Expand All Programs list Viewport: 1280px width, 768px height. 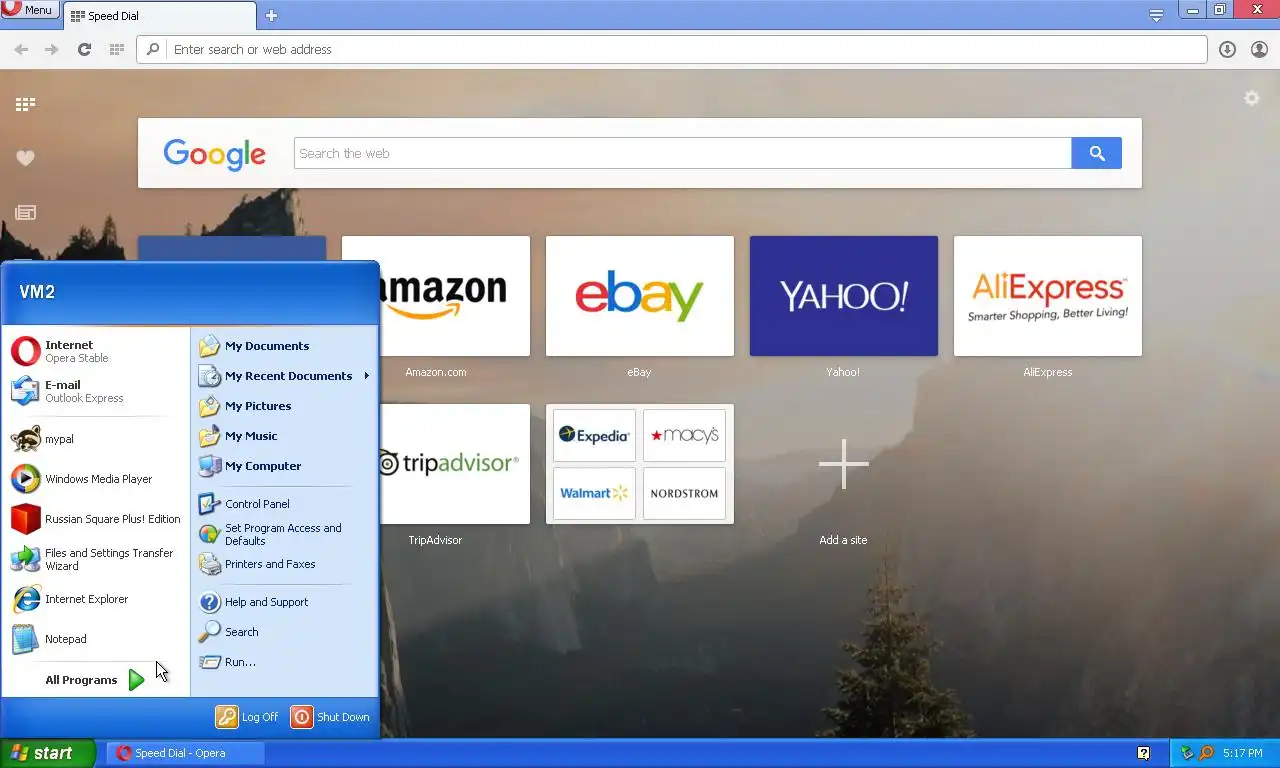click(x=96, y=680)
